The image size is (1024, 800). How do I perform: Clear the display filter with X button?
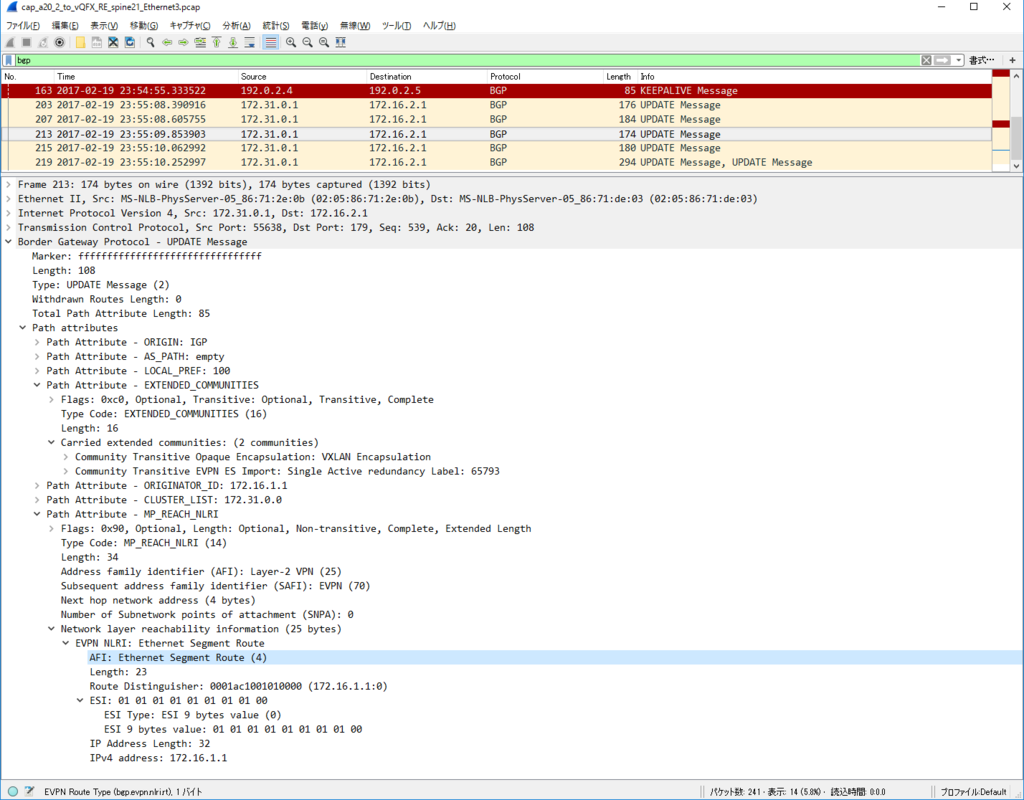coord(926,60)
